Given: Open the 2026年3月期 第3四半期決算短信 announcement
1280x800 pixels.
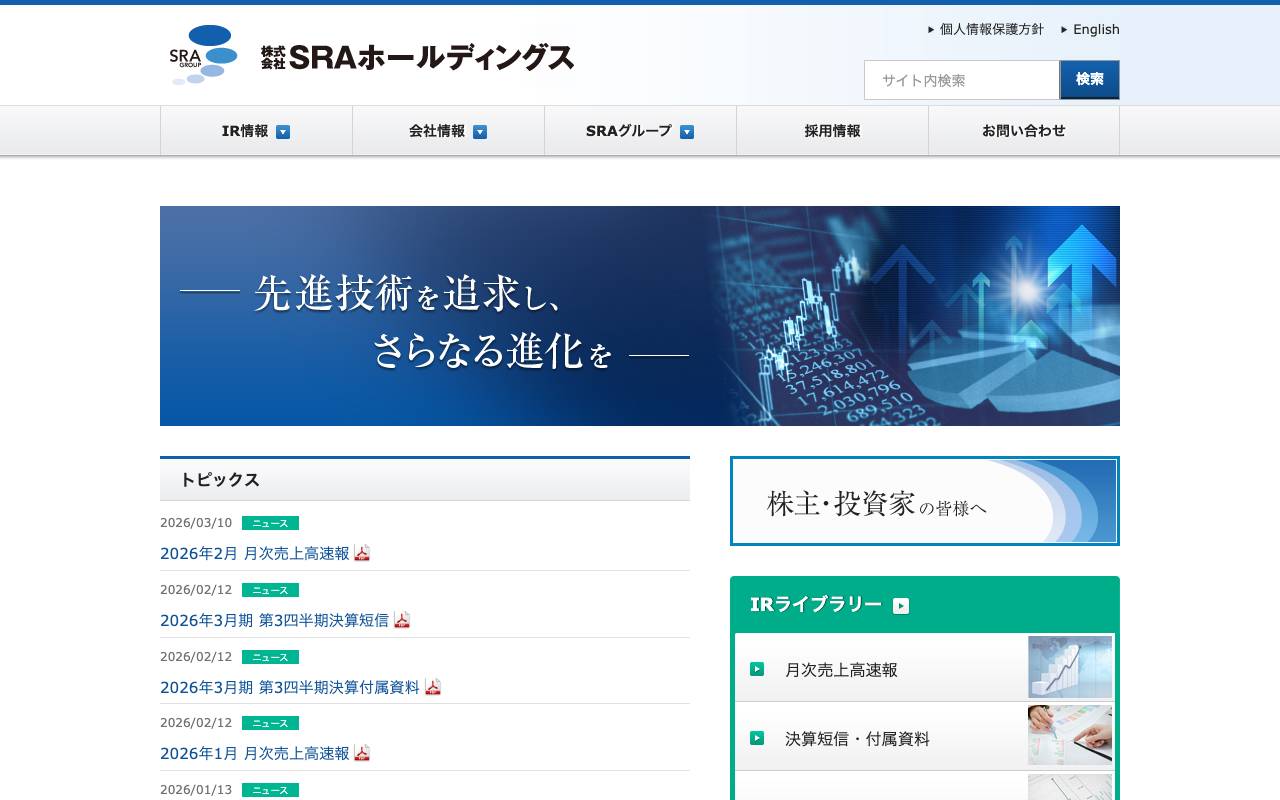Looking at the screenshot, I should (x=270, y=620).
